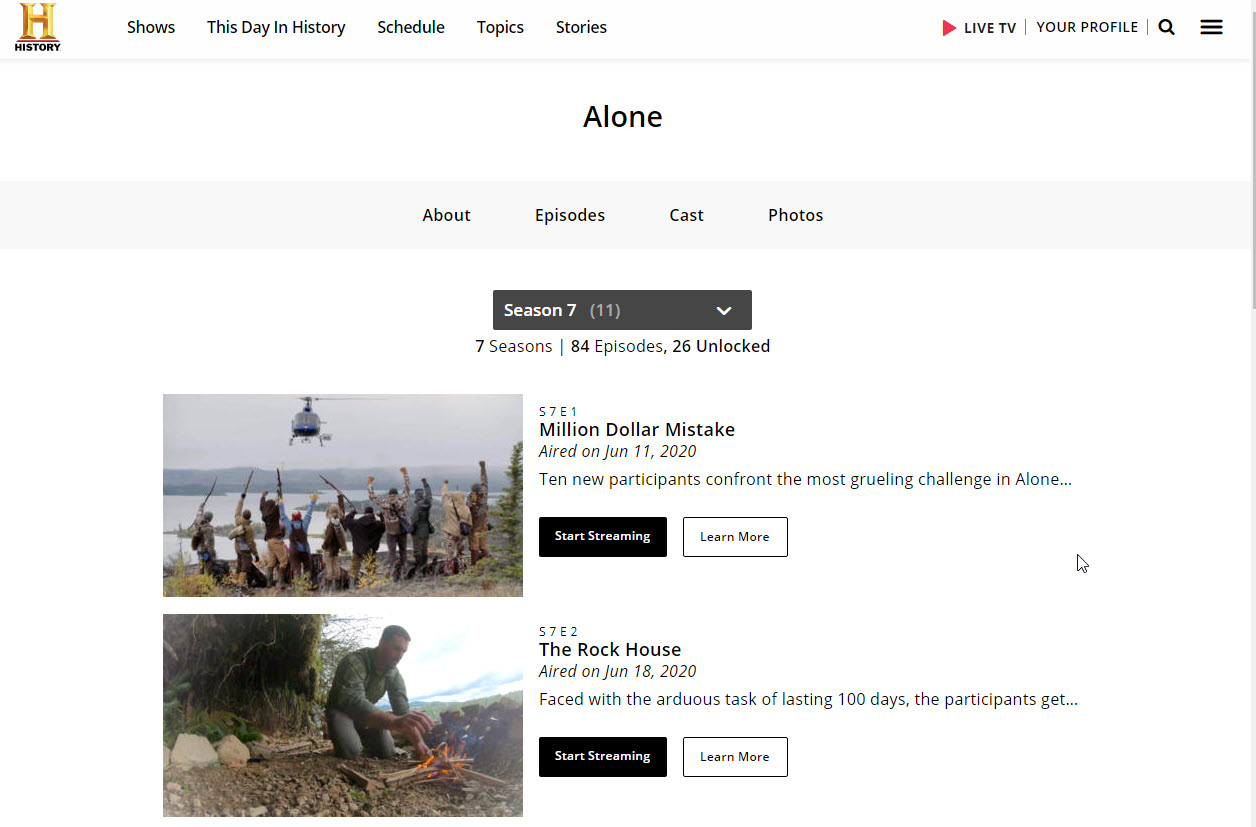Switch to the Cast tab
The height and width of the screenshot is (827, 1256).
pos(686,215)
